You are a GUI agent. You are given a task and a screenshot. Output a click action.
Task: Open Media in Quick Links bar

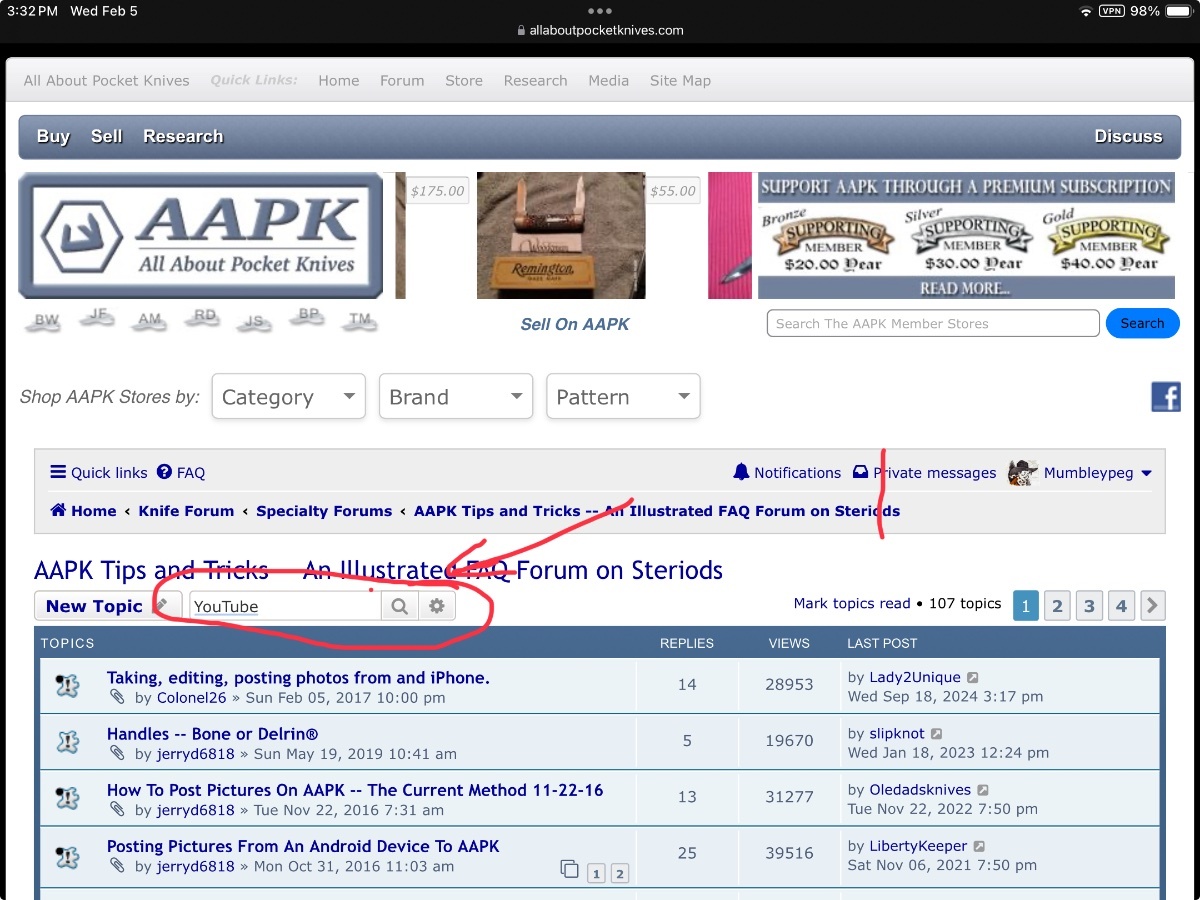[609, 81]
